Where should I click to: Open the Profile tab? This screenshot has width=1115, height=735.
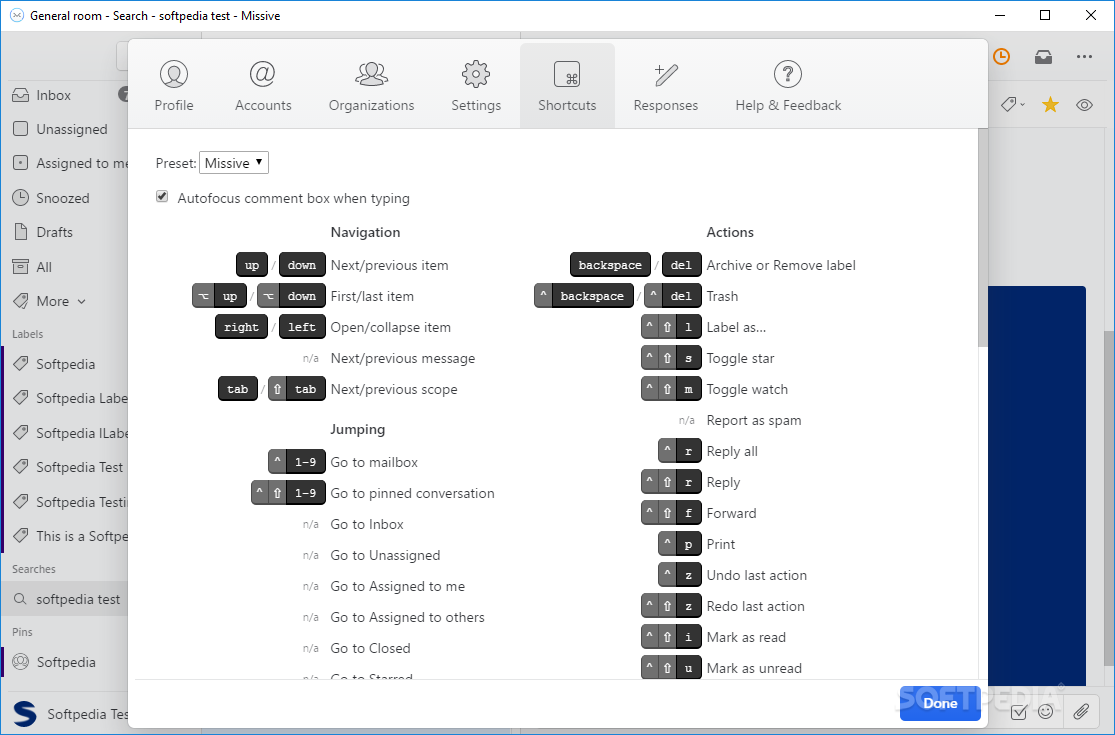(x=174, y=86)
